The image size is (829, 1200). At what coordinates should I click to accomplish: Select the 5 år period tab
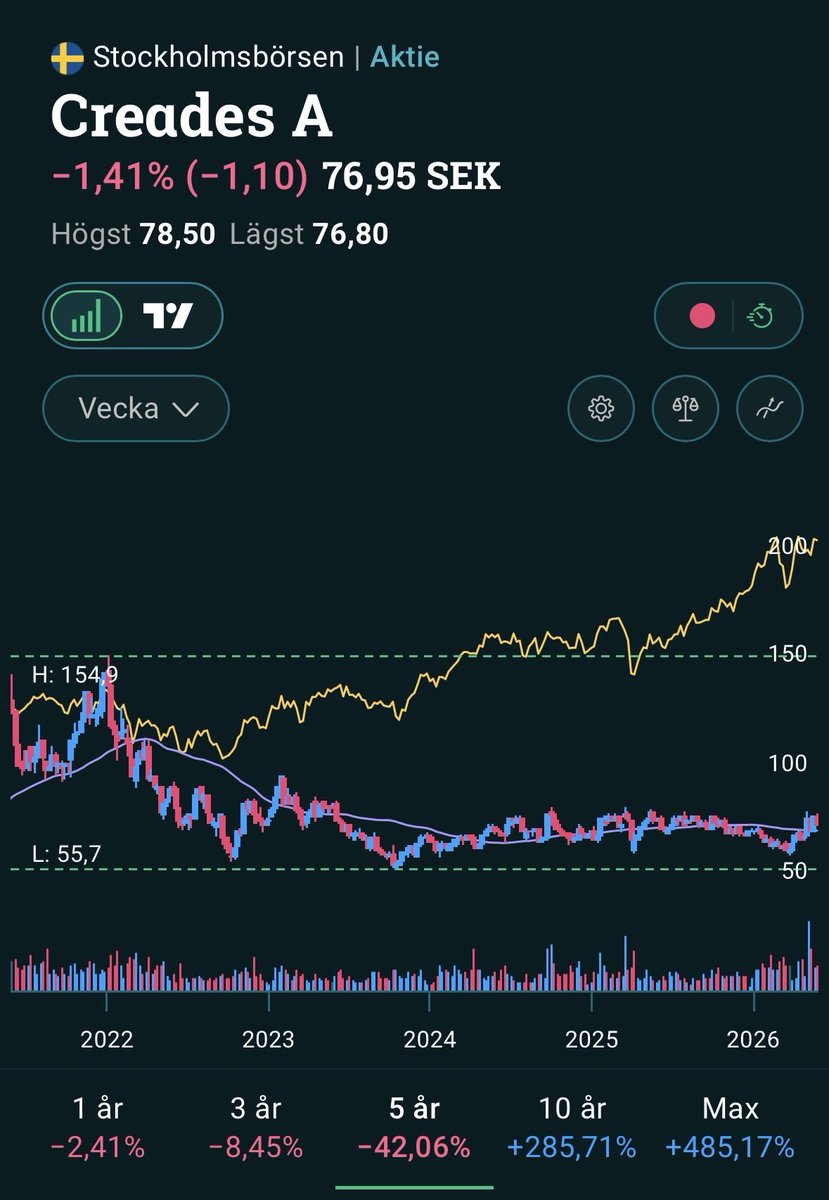415,1127
